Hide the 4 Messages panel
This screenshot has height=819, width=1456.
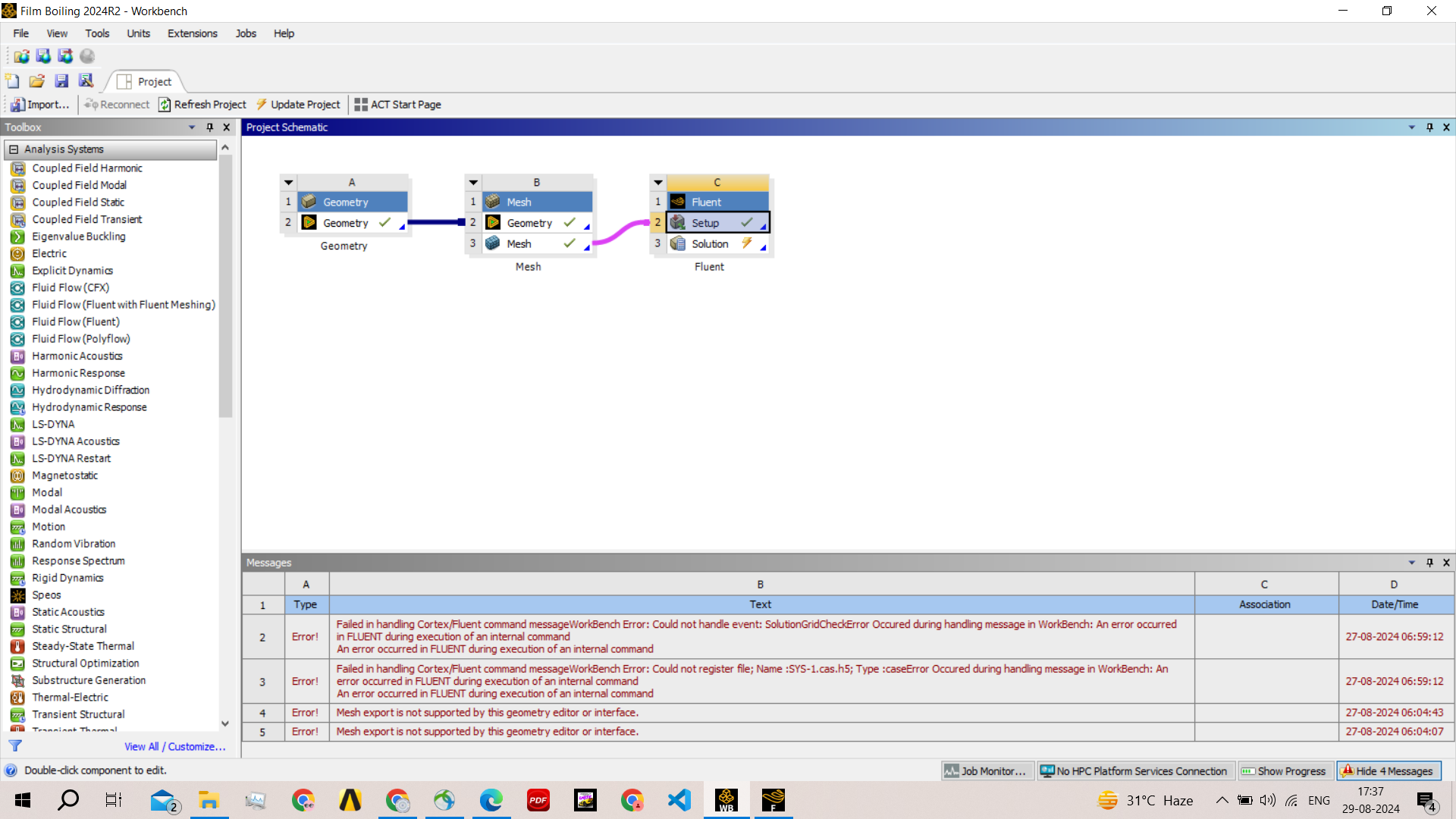1389,771
